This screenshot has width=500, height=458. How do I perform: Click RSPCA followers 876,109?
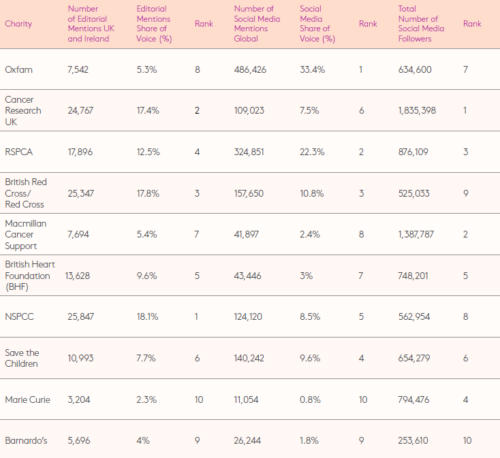[x=413, y=152]
